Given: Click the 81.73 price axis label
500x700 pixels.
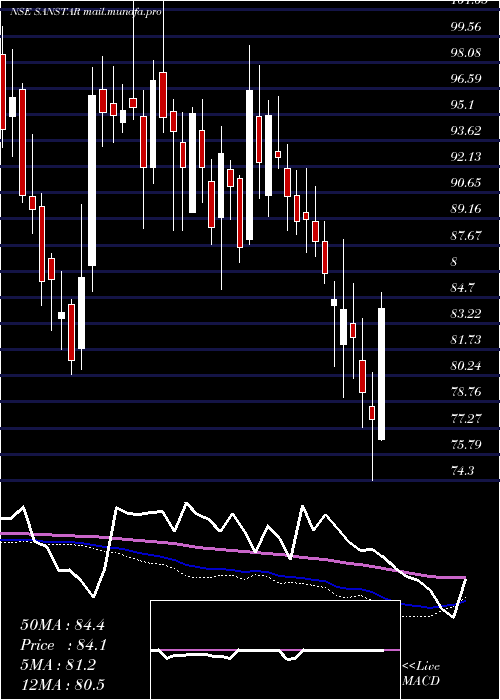Looking at the screenshot, I should pos(466,340).
